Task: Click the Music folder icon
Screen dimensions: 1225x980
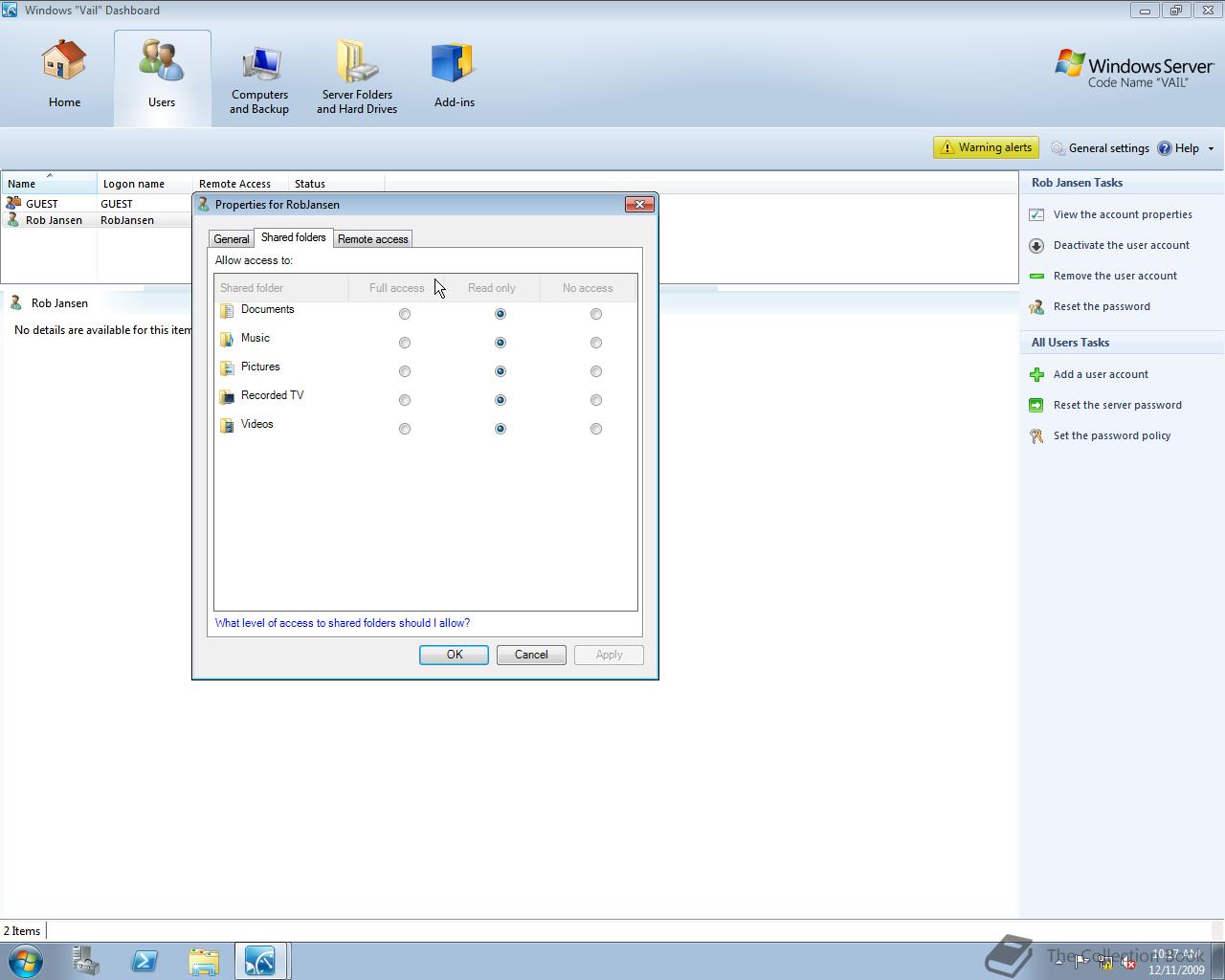Action: point(227,339)
